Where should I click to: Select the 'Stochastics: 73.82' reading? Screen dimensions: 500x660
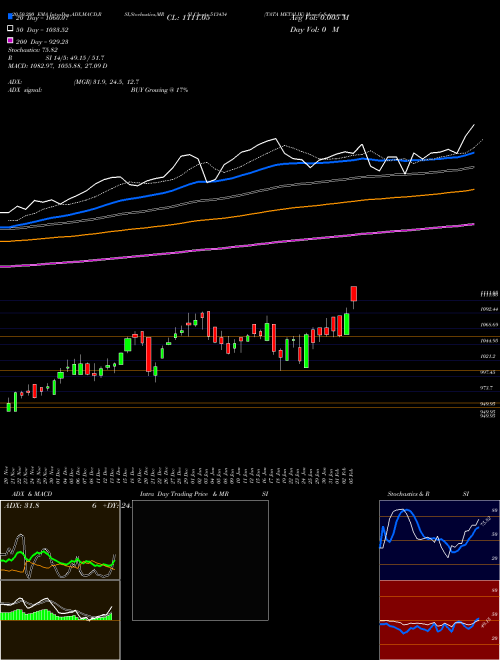point(33,50)
